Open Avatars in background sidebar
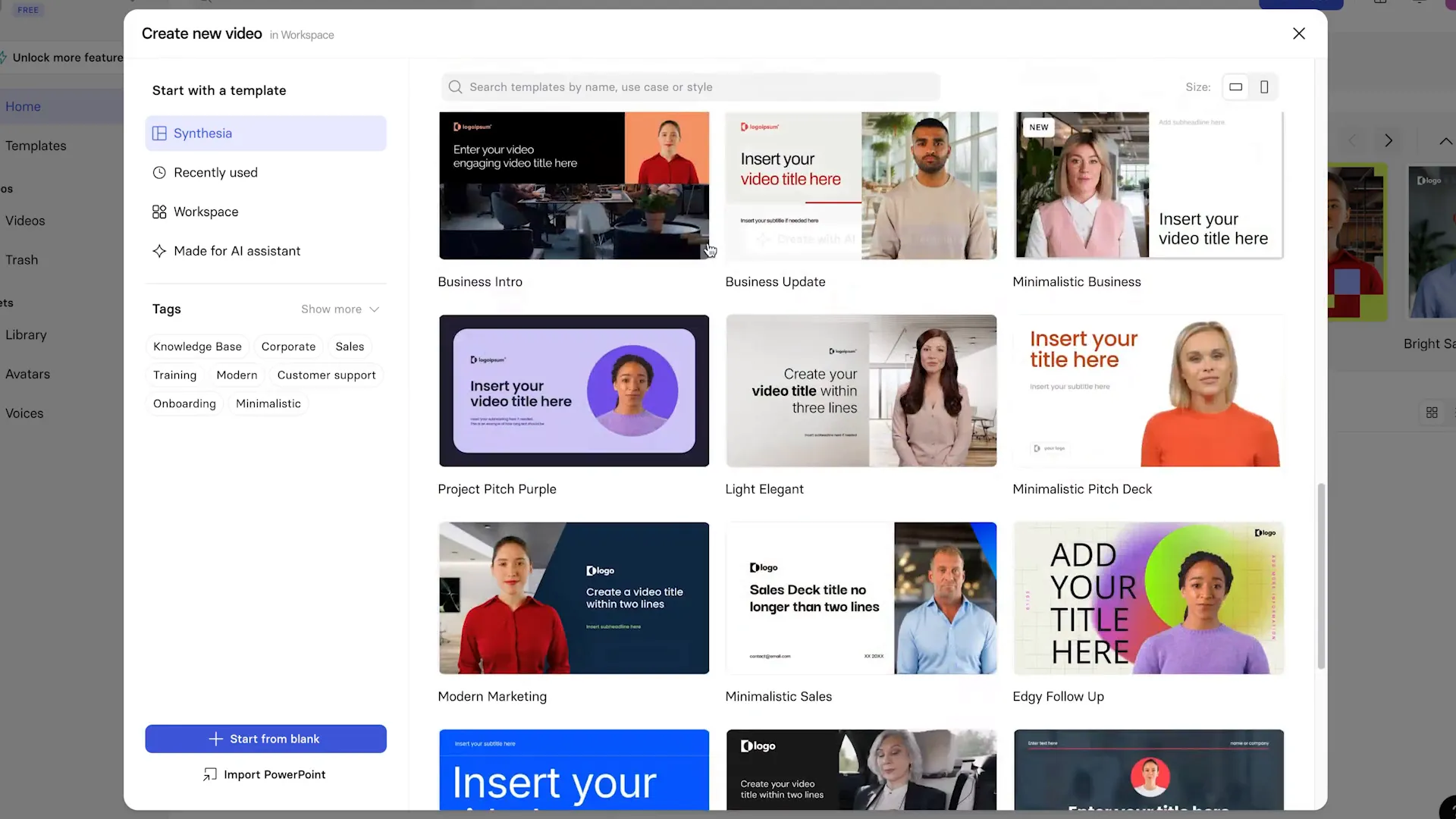This screenshot has height=819, width=1456. click(27, 375)
